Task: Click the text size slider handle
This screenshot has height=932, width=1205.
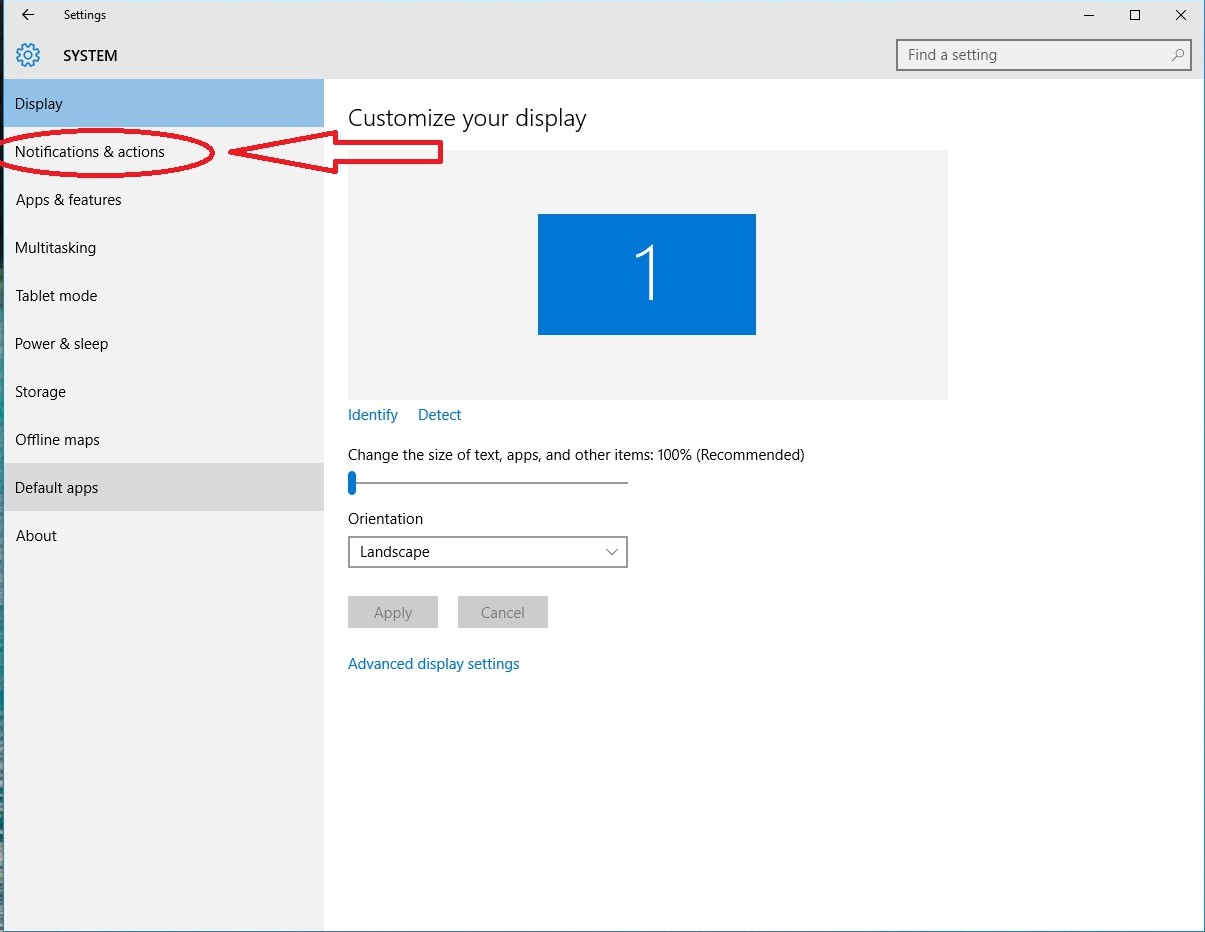Action: (x=352, y=483)
